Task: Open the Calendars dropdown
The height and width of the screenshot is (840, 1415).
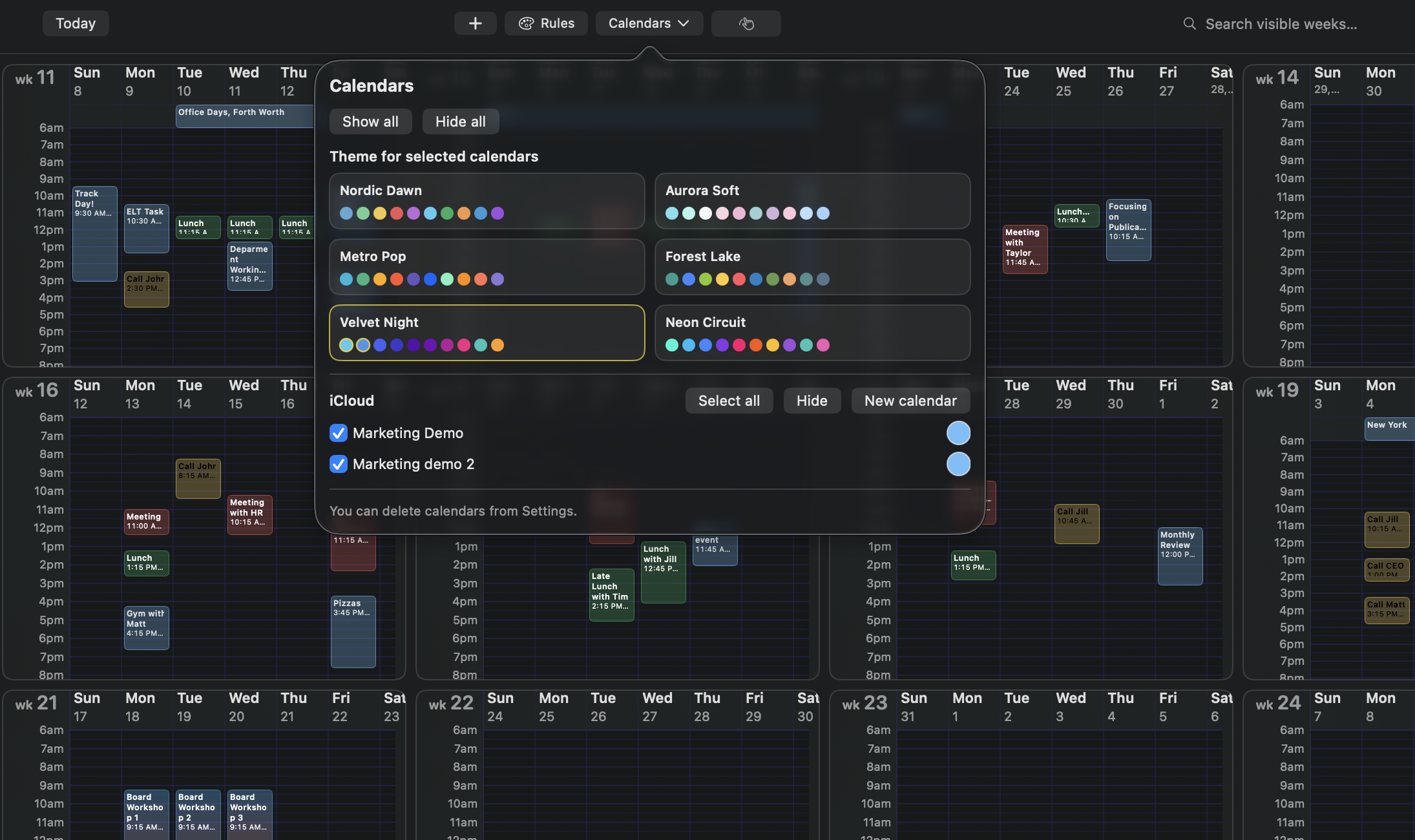Action: point(649,23)
